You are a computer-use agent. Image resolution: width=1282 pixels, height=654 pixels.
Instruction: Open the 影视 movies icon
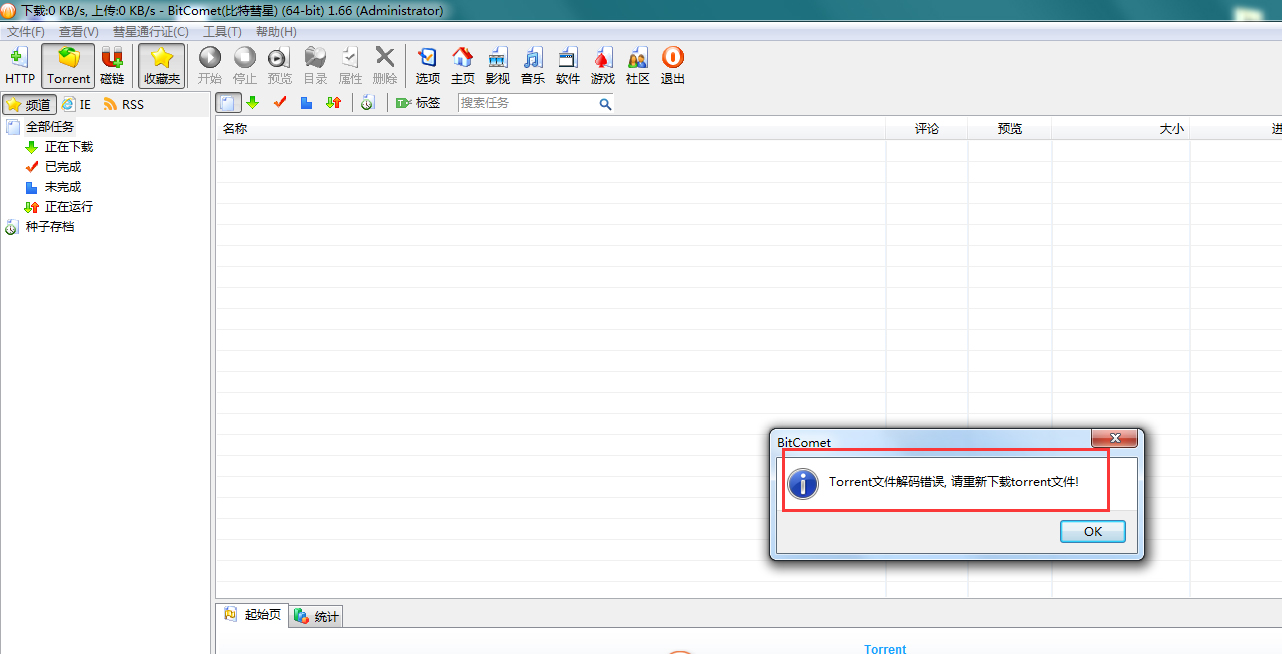tap(498, 65)
